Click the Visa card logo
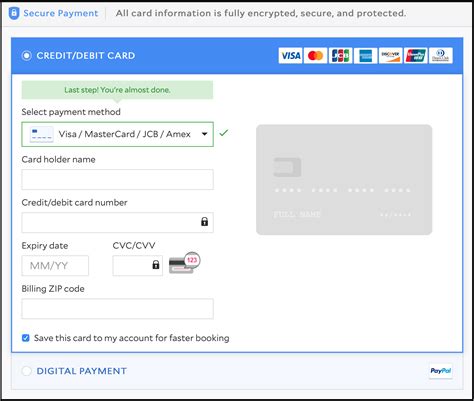Image resolution: width=474 pixels, height=401 pixels. (x=290, y=55)
